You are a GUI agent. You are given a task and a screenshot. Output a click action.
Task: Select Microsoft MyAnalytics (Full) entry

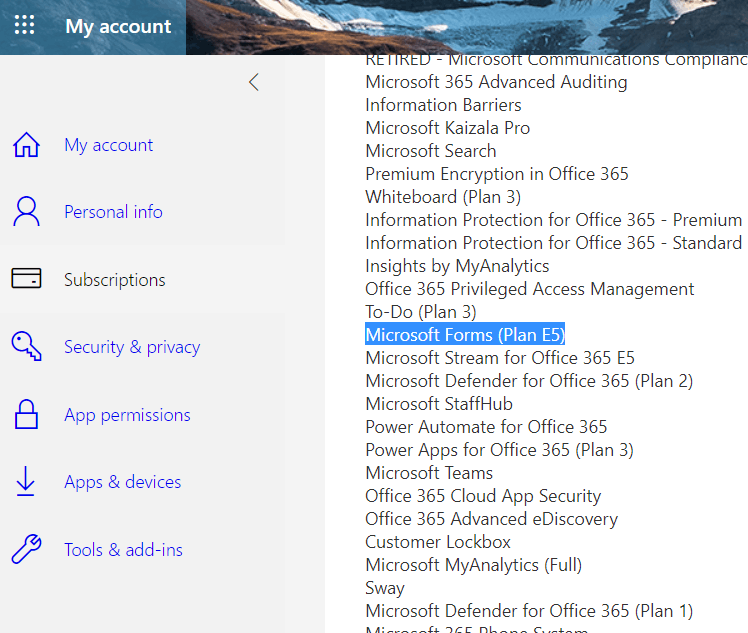coord(474,565)
